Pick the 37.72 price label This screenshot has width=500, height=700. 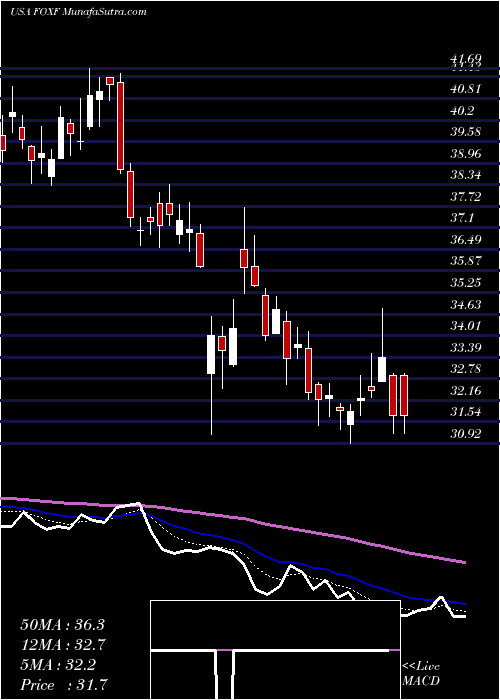(466, 197)
